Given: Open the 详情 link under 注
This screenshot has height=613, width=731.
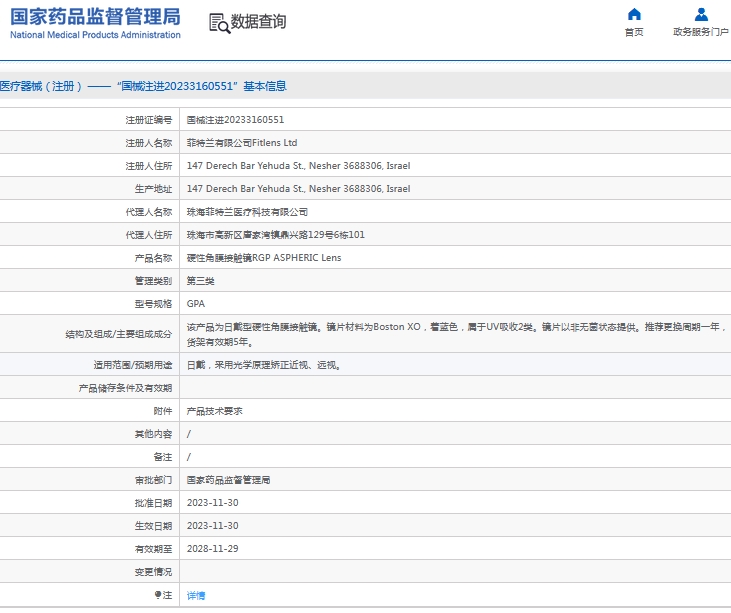Looking at the screenshot, I should coord(196,595).
